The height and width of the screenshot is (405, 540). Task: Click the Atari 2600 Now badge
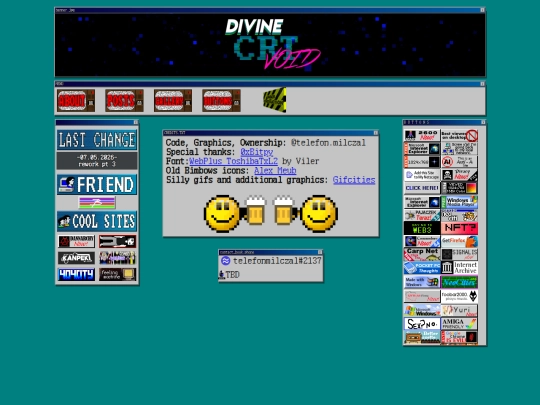coord(422,135)
